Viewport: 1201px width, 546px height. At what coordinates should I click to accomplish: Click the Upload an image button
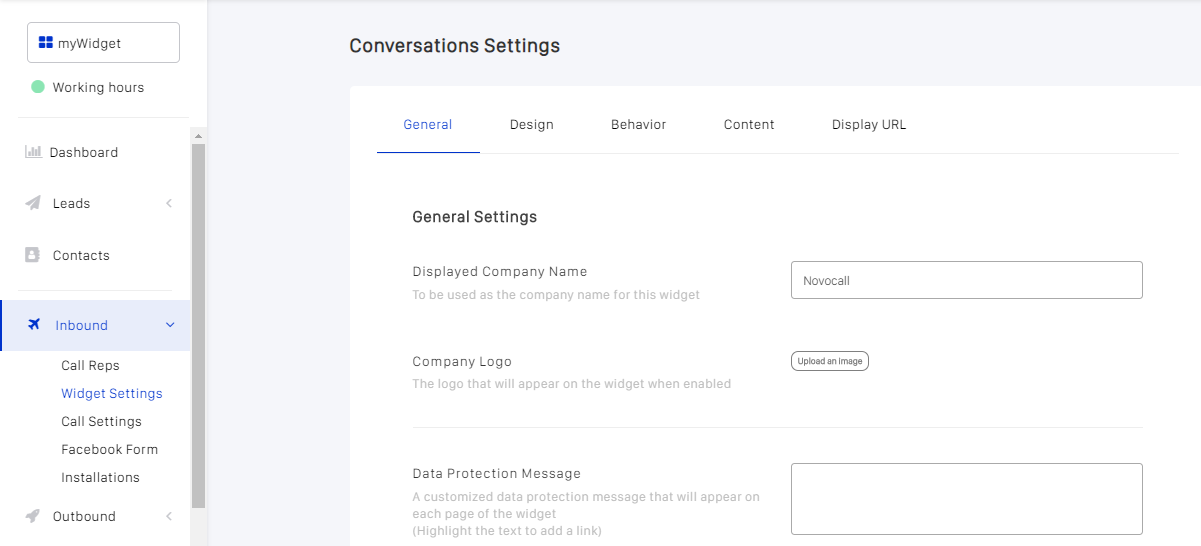click(x=829, y=361)
